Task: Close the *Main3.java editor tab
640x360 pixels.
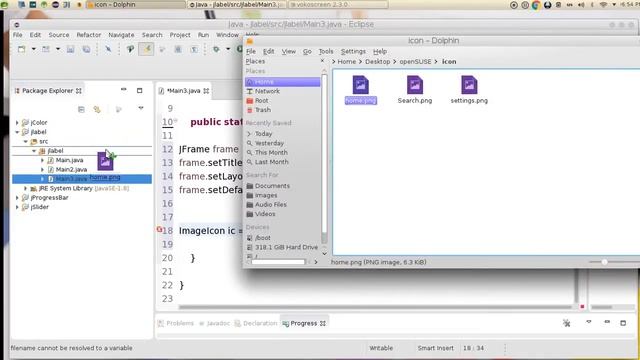Action: click(x=206, y=91)
